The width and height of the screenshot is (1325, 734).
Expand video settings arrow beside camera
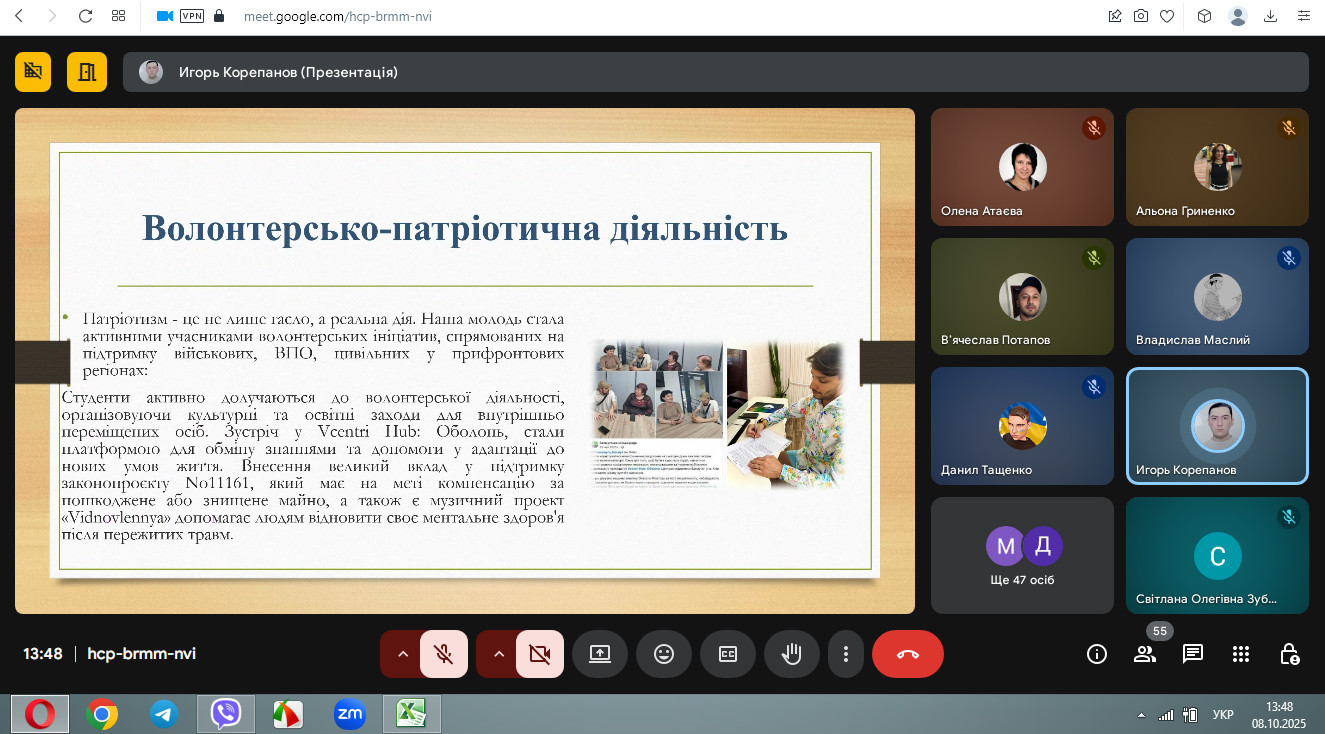click(498, 654)
